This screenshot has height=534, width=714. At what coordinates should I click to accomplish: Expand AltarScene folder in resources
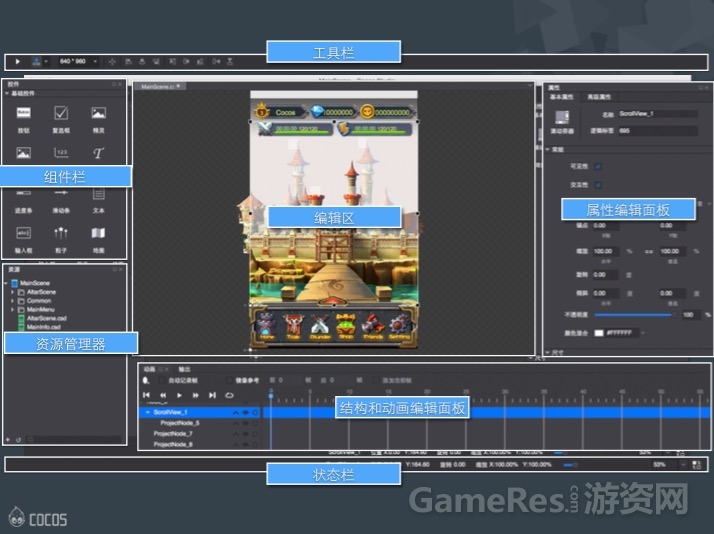click(x=12, y=292)
